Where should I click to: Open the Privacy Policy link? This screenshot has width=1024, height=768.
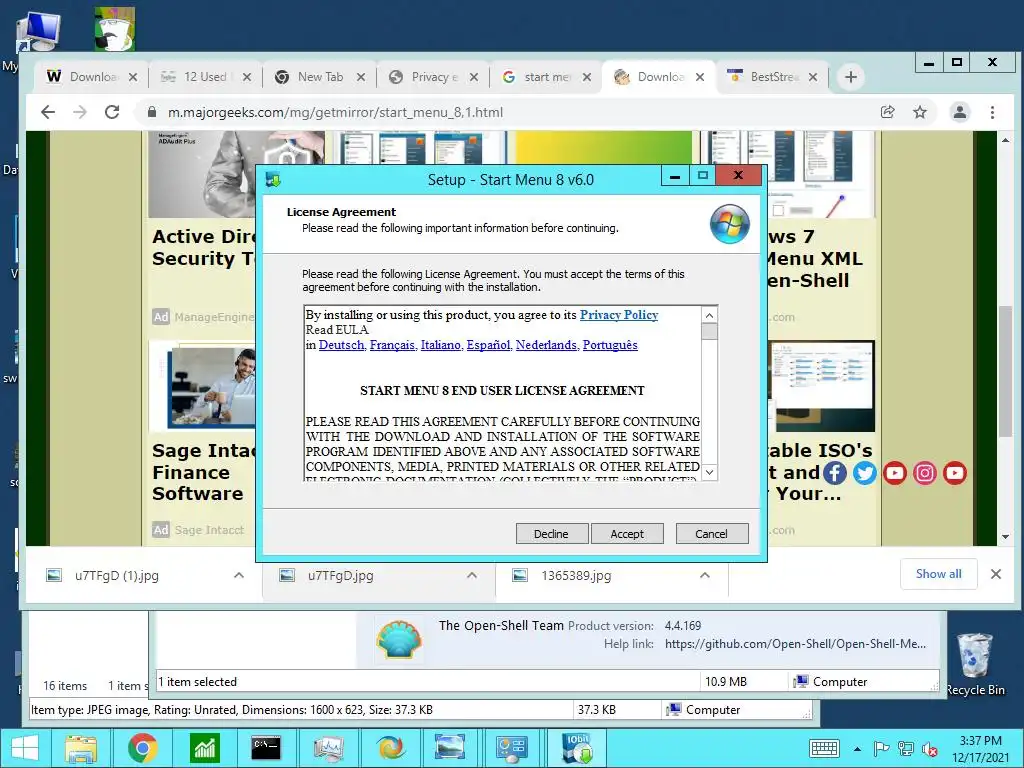point(618,315)
